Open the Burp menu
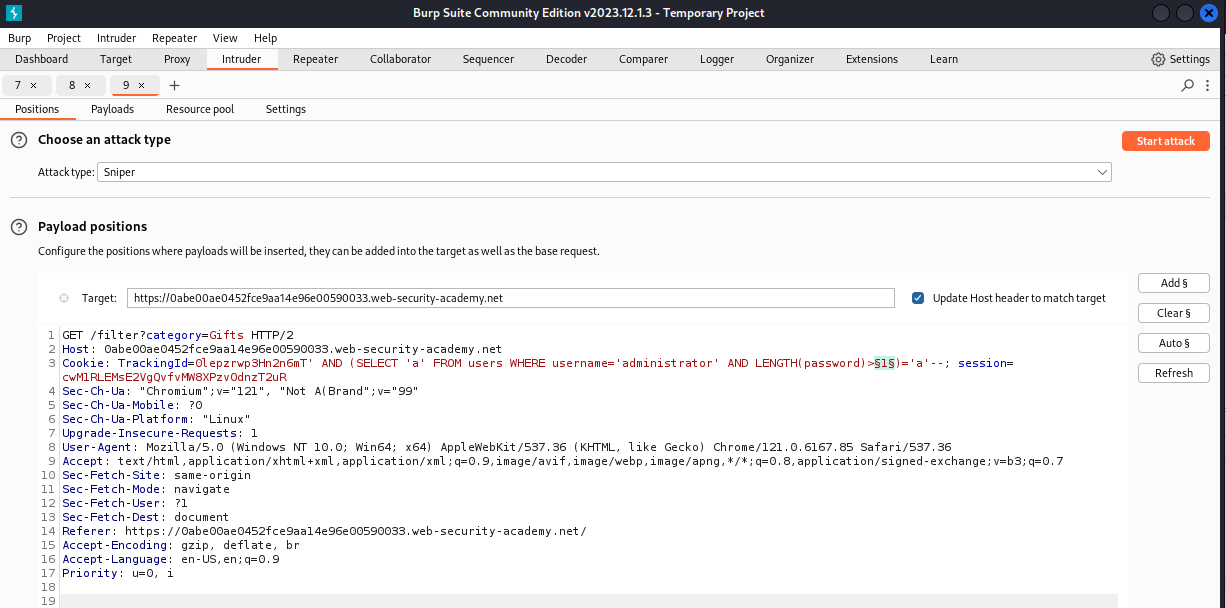 (19, 38)
